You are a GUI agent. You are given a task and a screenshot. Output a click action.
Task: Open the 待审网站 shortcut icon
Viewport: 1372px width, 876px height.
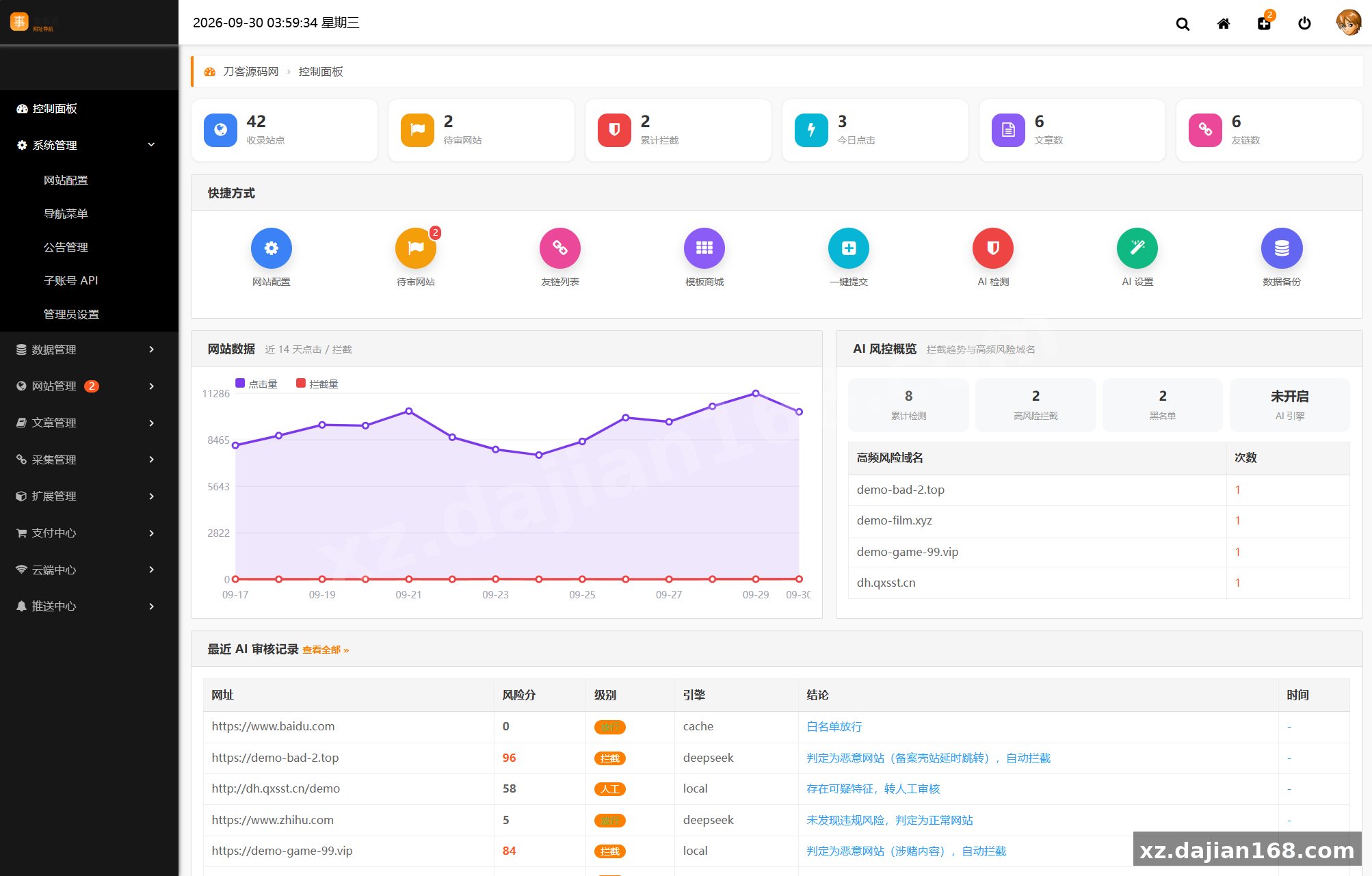point(416,248)
